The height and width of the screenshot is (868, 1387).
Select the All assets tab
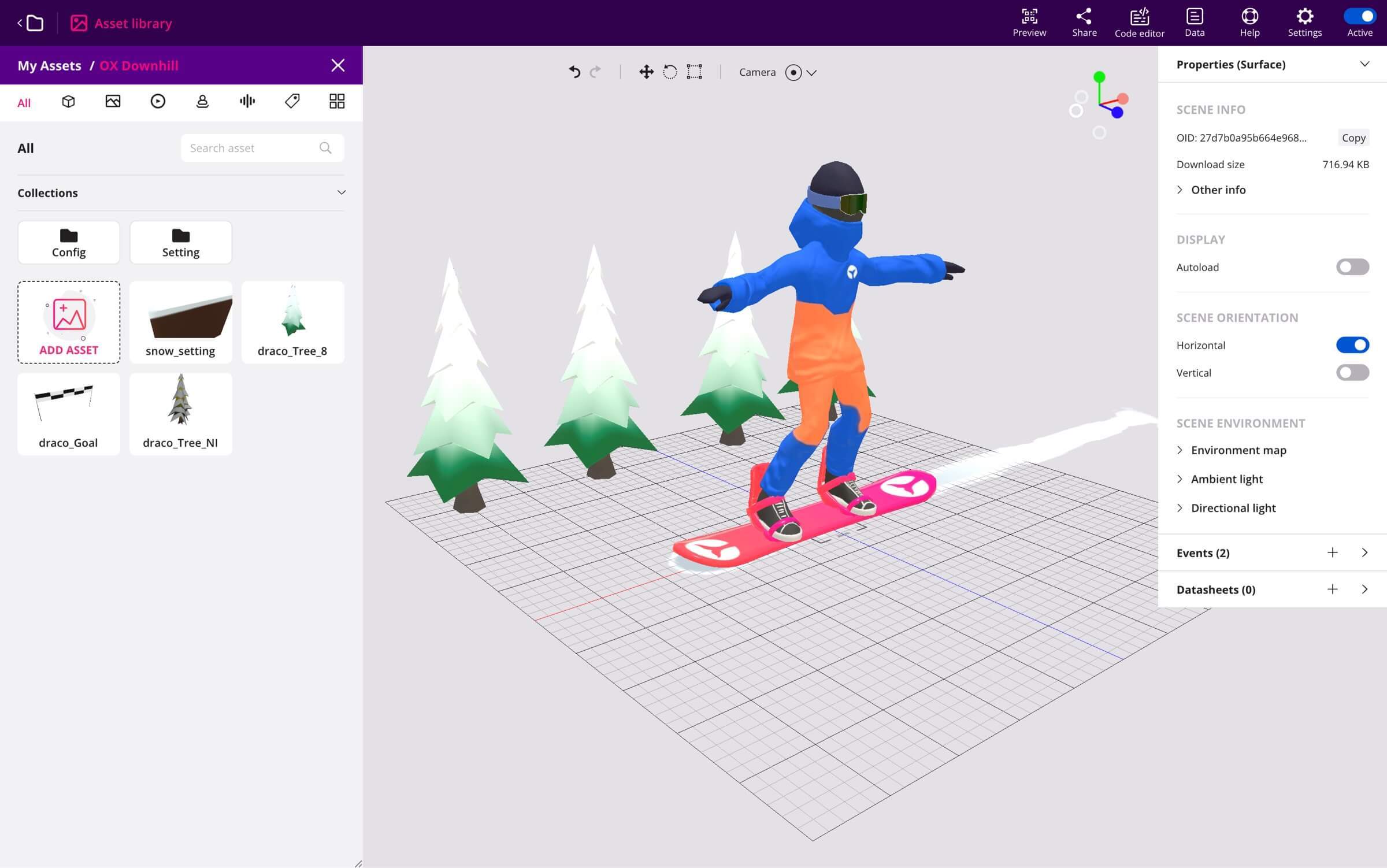[24, 103]
